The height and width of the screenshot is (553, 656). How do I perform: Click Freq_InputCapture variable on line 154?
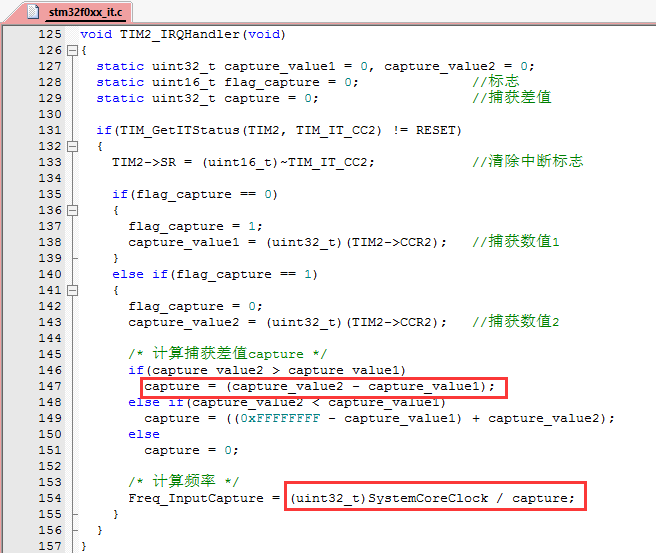click(x=196, y=498)
